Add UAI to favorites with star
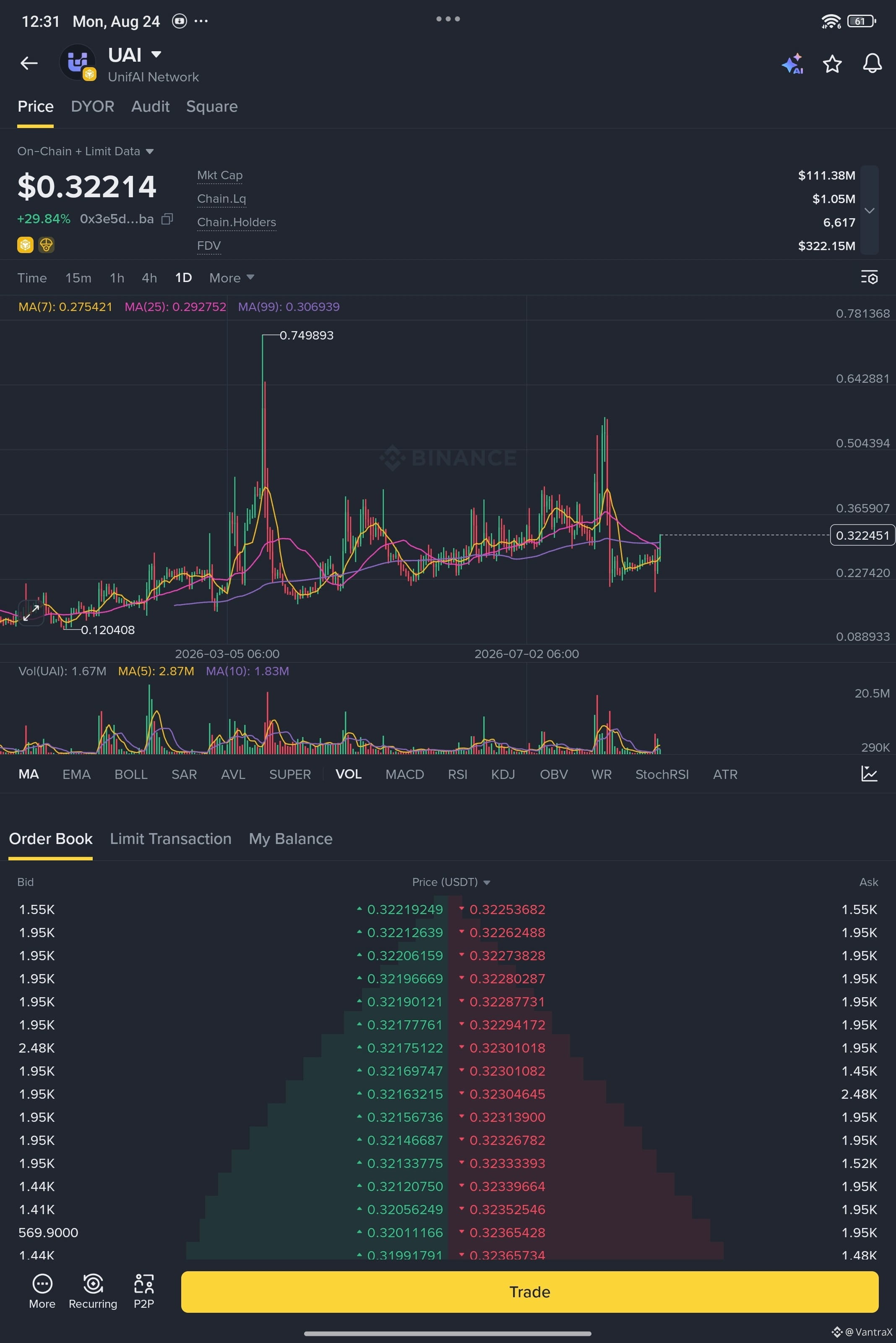Screen dimensions: 896x1343 coord(832,63)
